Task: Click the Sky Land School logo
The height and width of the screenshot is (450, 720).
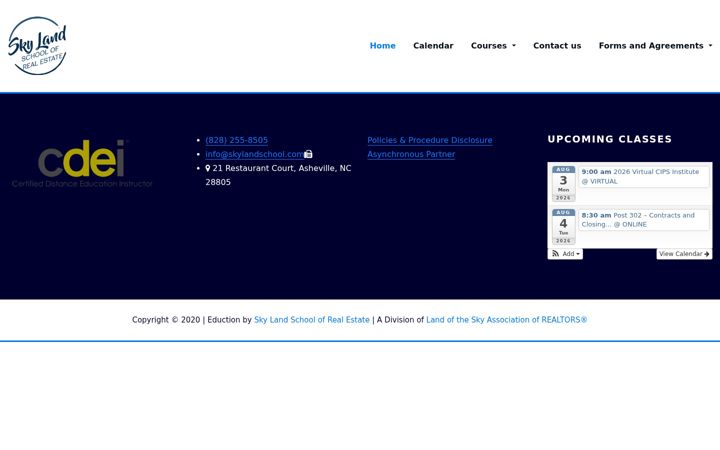Action: pos(38,46)
